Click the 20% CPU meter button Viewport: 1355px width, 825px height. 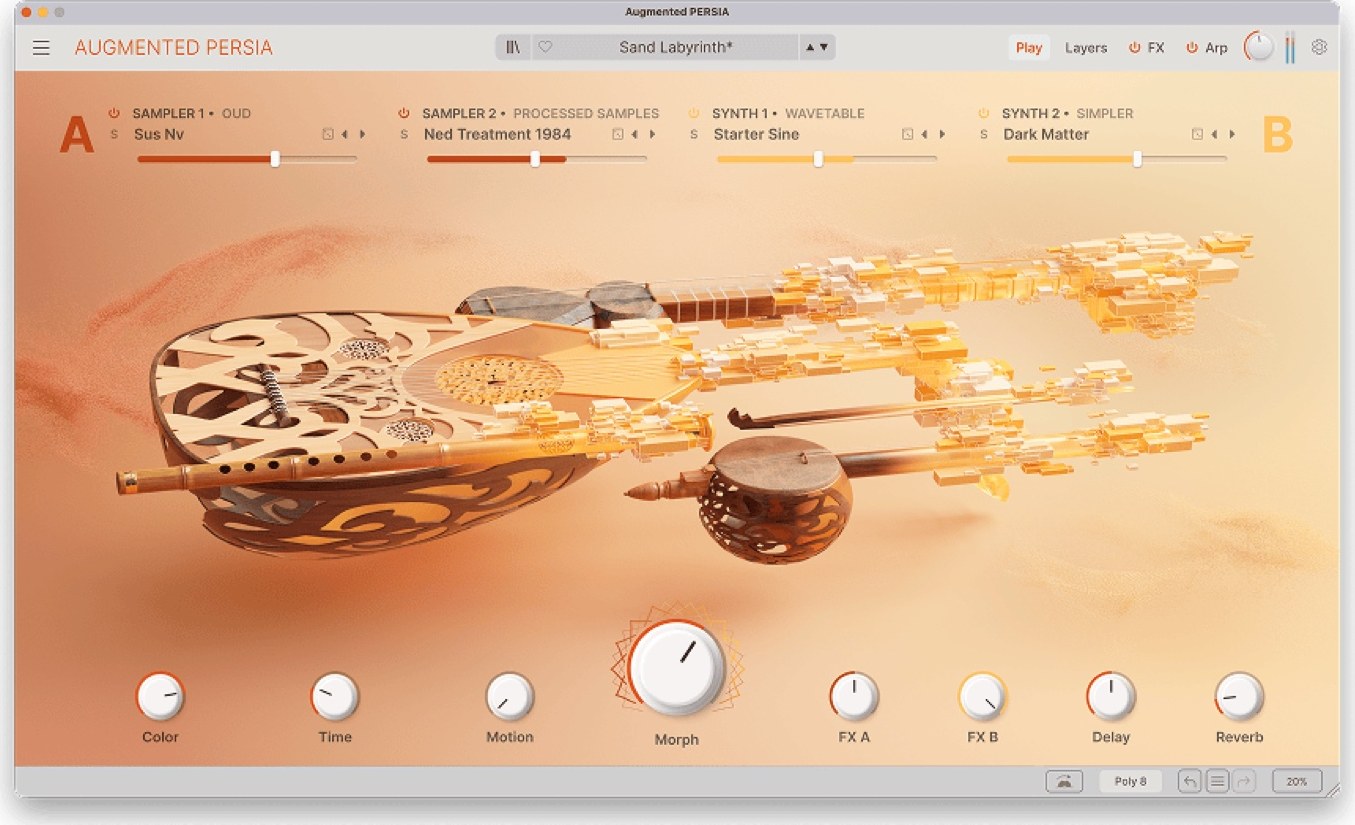[1297, 781]
